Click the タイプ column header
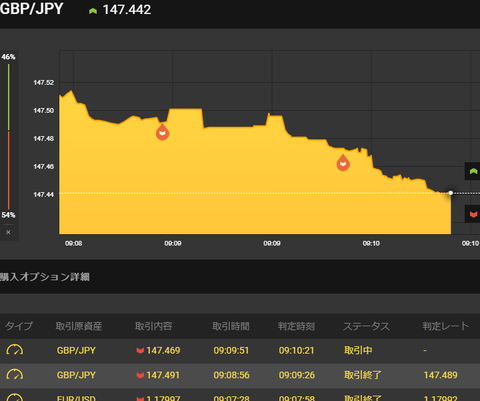Viewport: 480px width, 401px height. [19, 326]
